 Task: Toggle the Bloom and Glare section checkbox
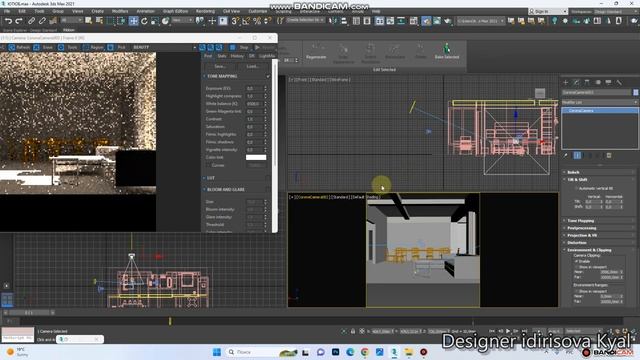point(268,189)
